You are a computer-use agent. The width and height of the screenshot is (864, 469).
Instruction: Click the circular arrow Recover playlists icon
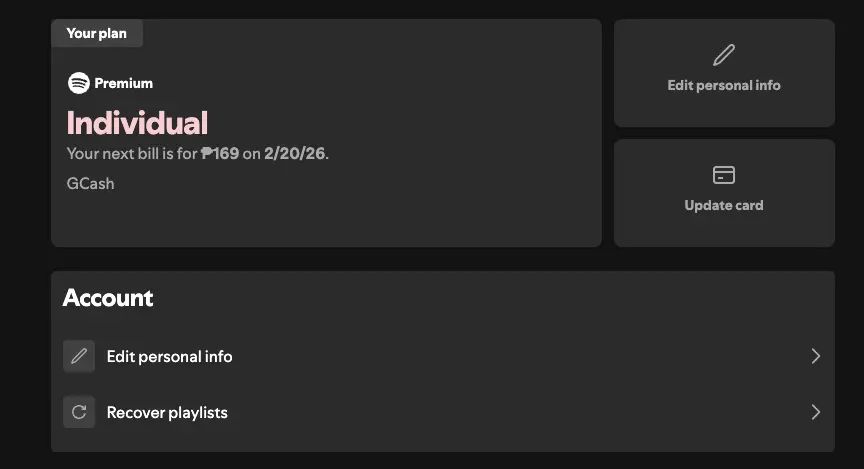(79, 412)
